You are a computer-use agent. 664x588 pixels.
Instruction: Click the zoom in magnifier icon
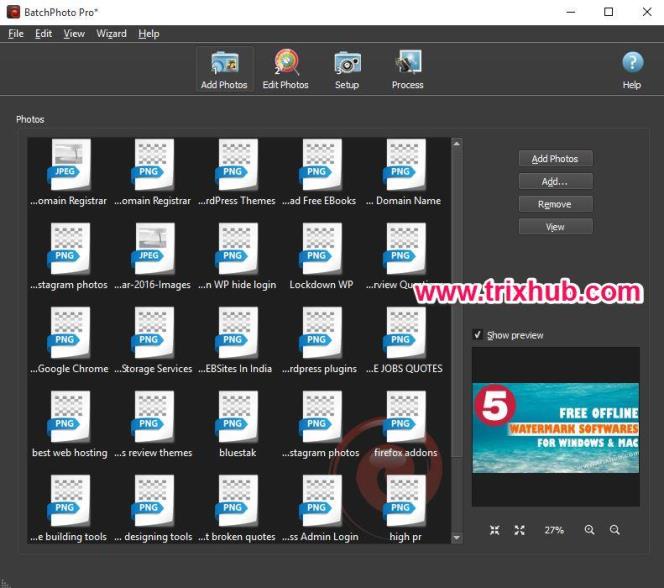(x=589, y=530)
